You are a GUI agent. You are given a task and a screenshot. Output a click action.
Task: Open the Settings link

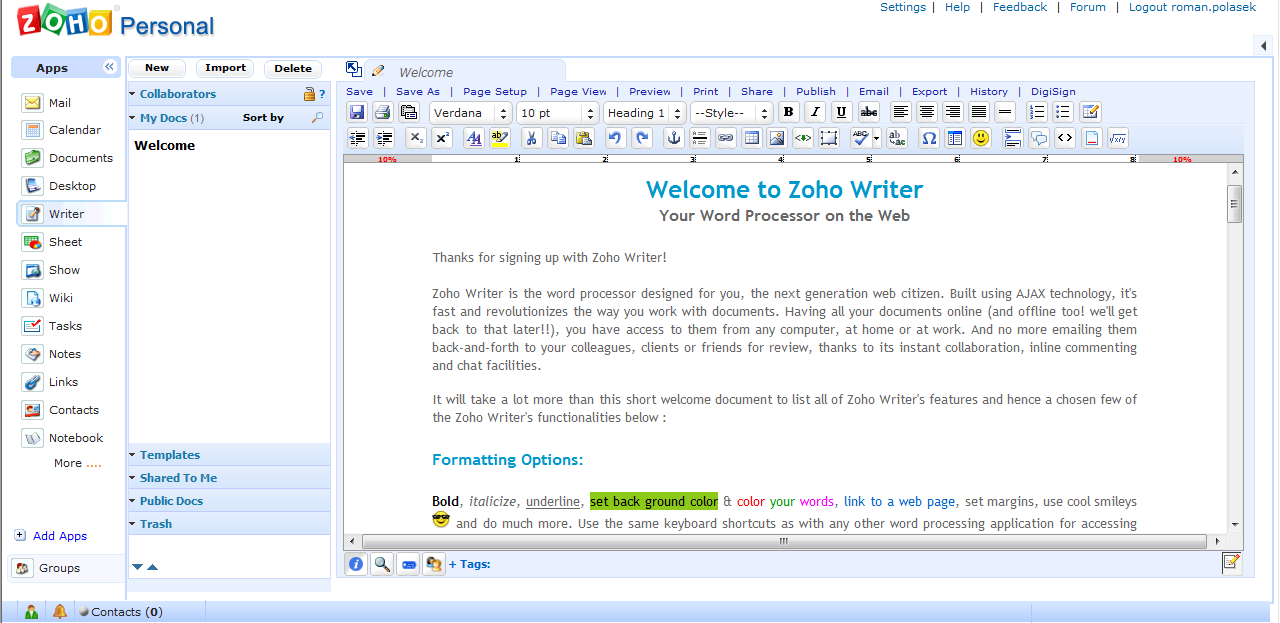click(903, 7)
